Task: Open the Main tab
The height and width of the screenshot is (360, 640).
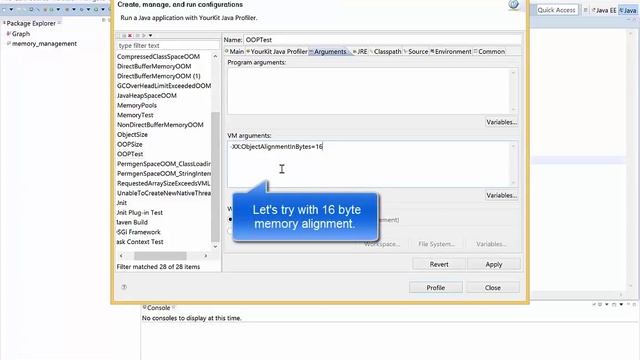Action: tap(234, 51)
